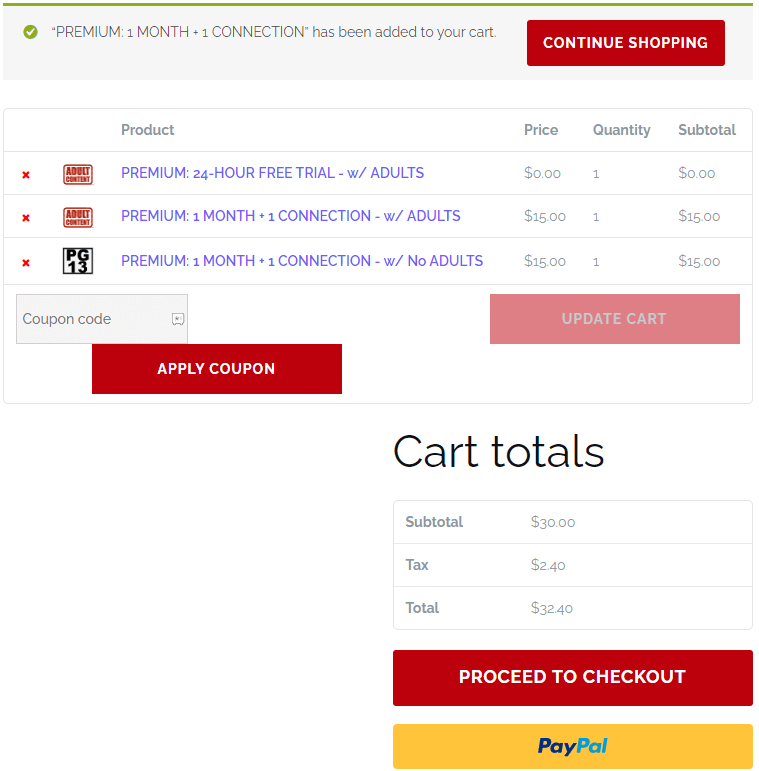Click the added-to-cart notification message
Viewport: 759px width, 771px height.
pos(274,32)
